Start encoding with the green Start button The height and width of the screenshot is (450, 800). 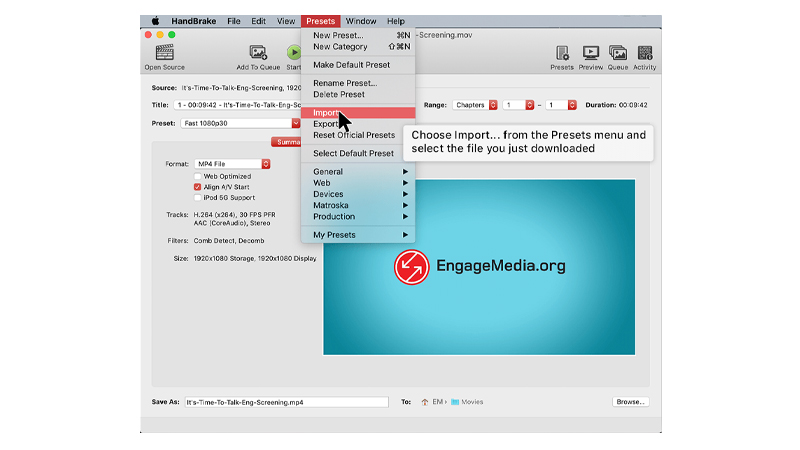(293, 53)
